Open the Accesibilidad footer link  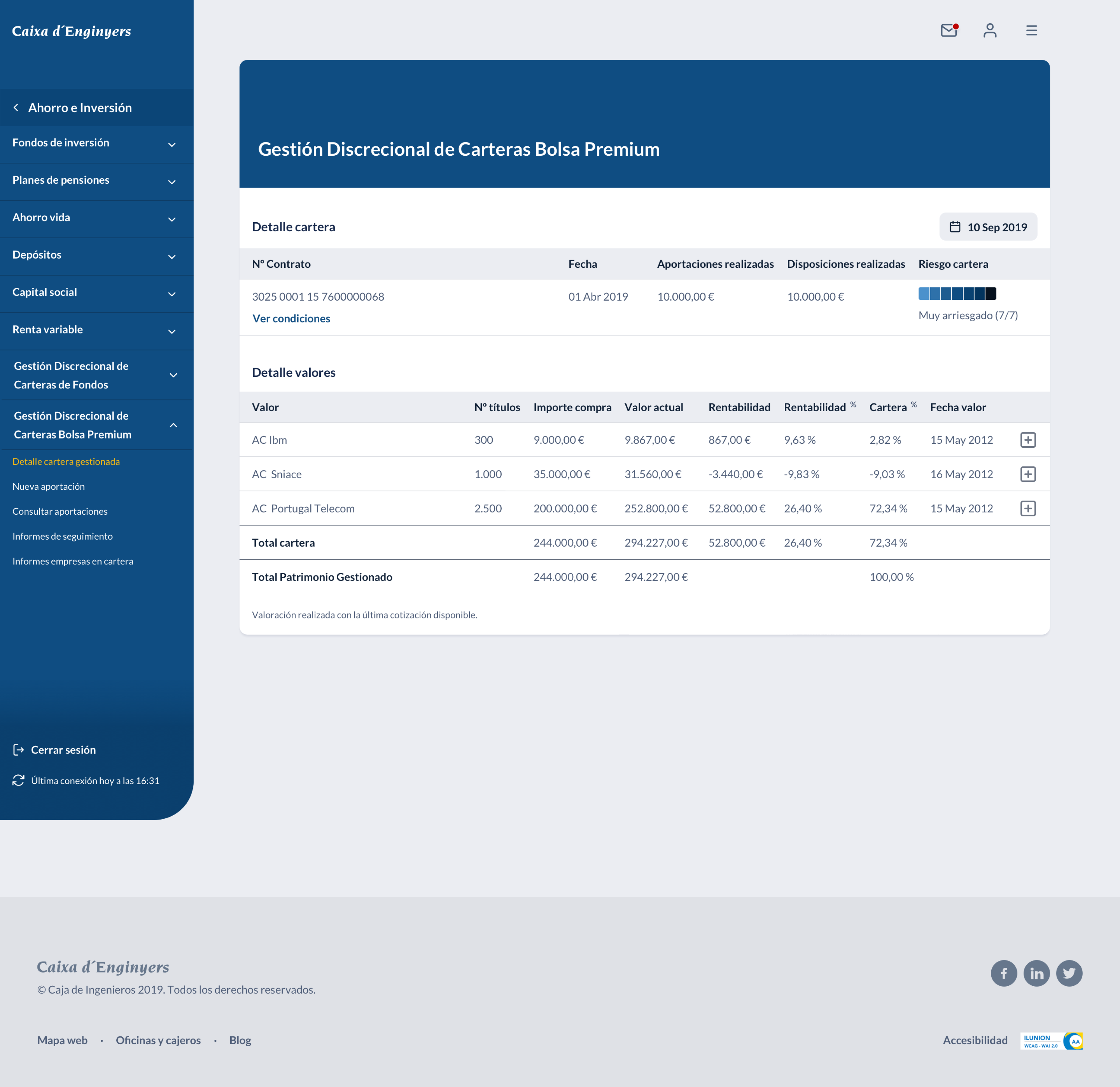[975, 1040]
